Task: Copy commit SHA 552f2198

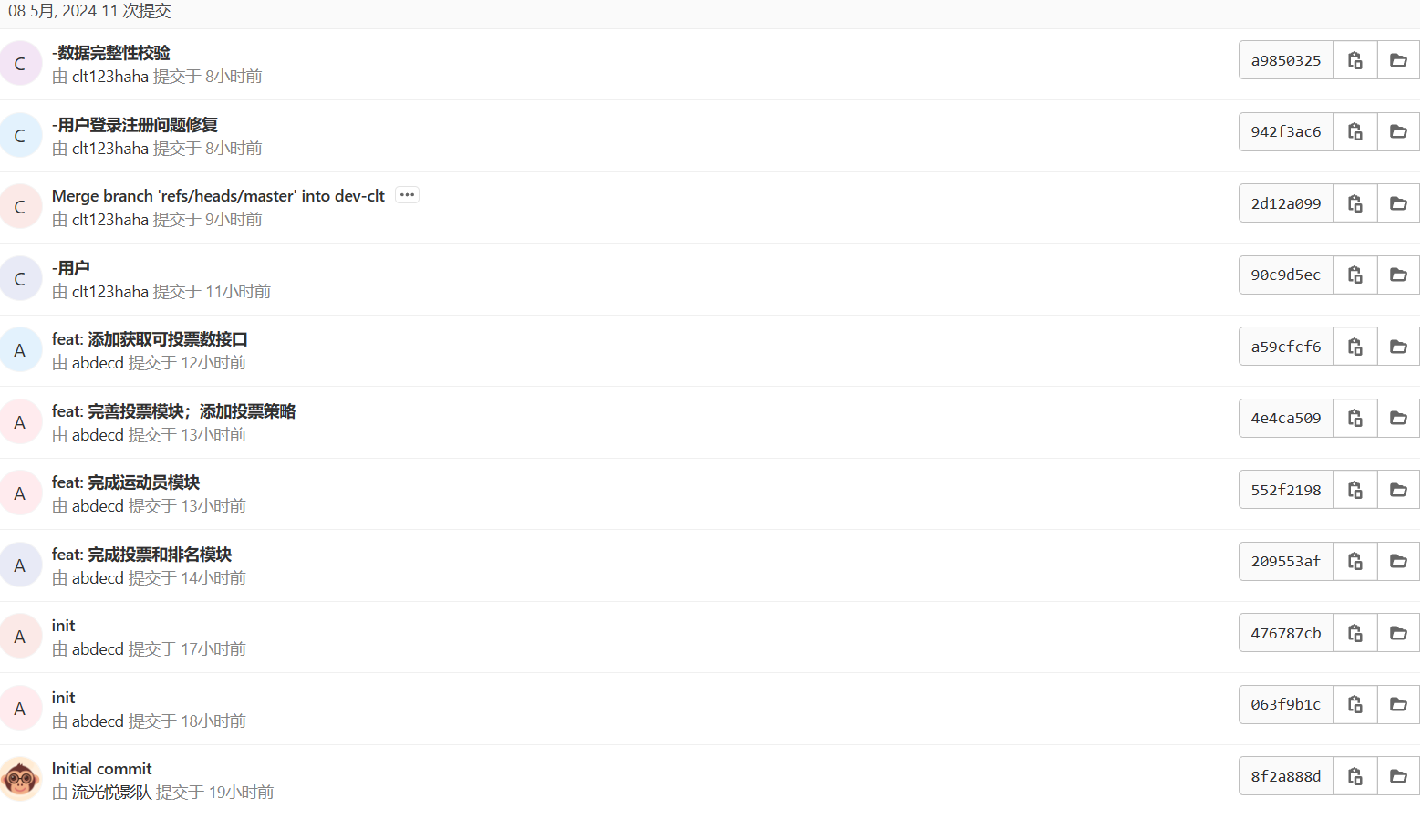Action: coord(1355,490)
